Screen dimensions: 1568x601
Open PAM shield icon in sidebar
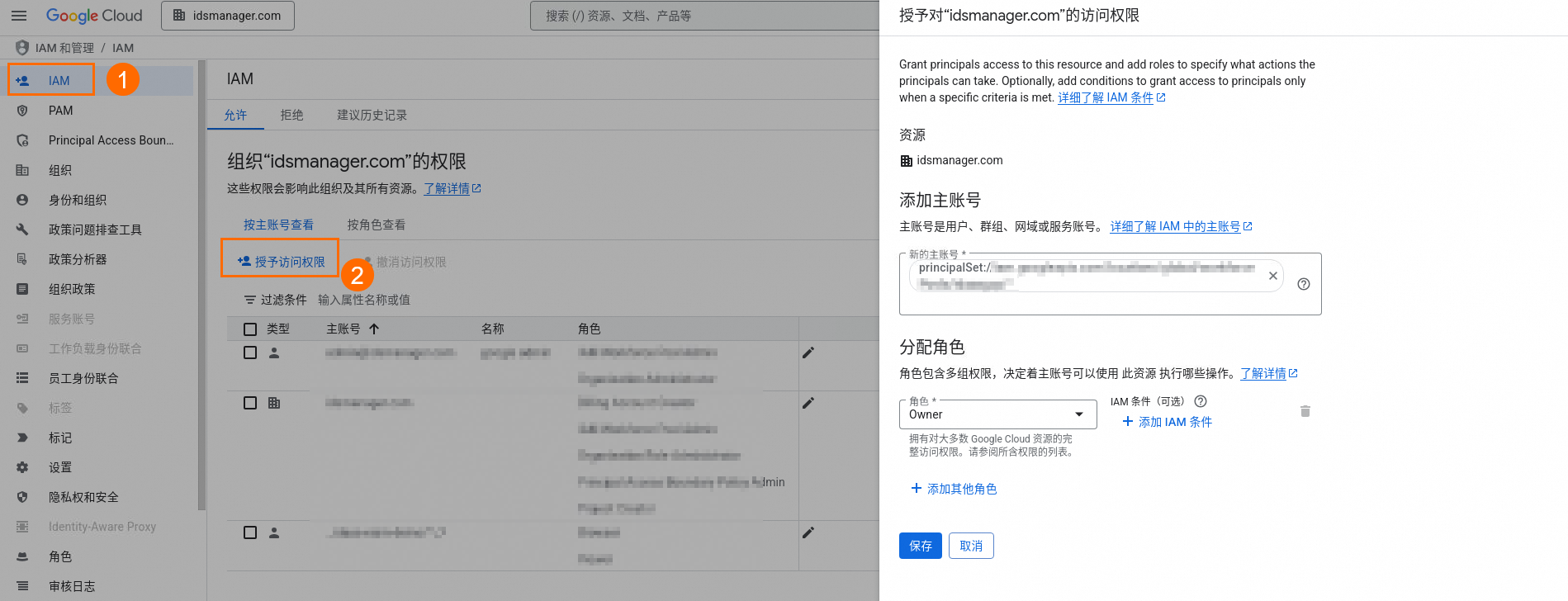pyautogui.click(x=22, y=111)
